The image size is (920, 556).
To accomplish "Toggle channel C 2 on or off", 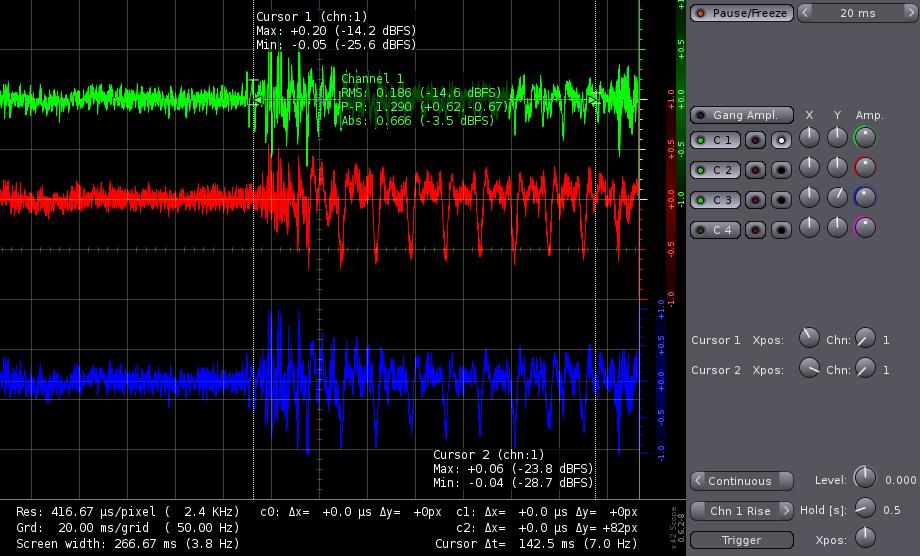I will (x=715, y=170).
